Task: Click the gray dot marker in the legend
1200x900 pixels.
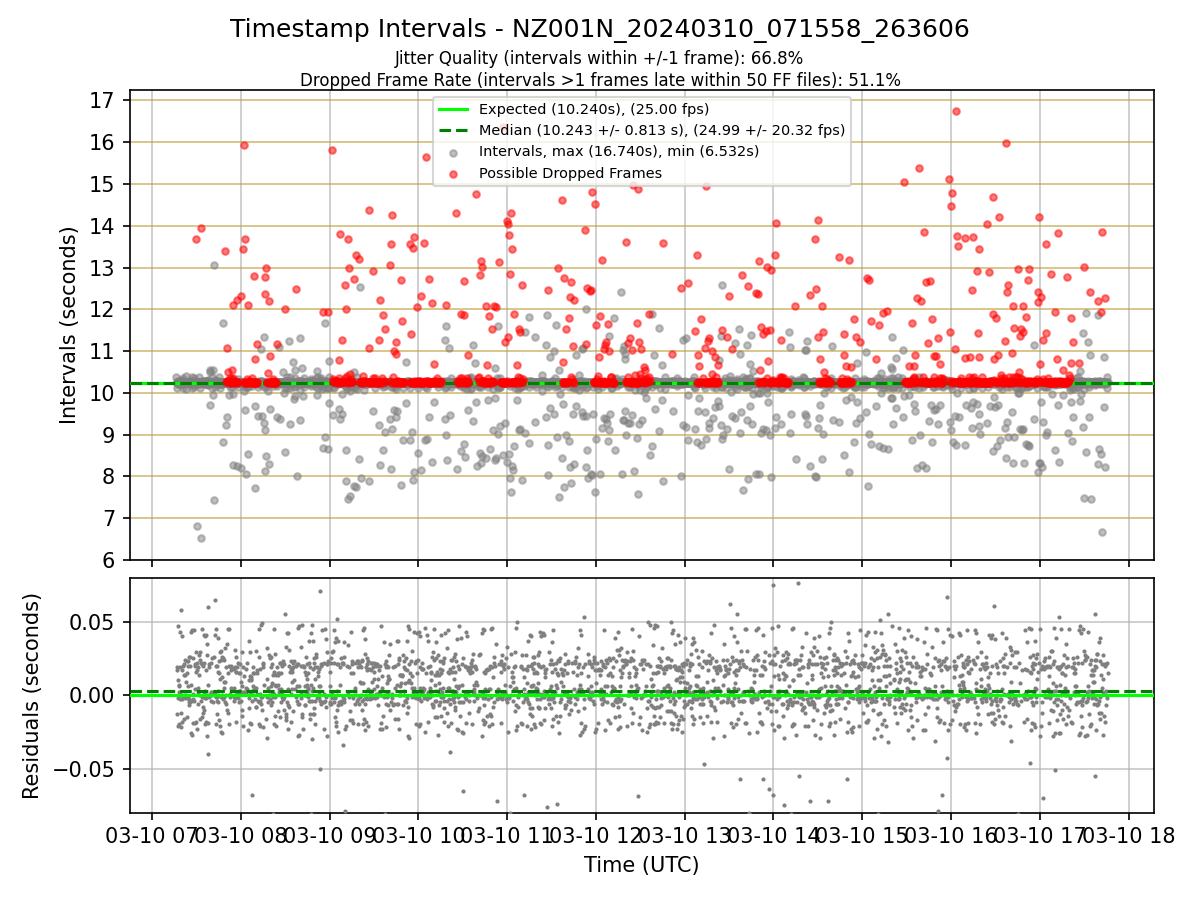Action: [x=453, y=153]
